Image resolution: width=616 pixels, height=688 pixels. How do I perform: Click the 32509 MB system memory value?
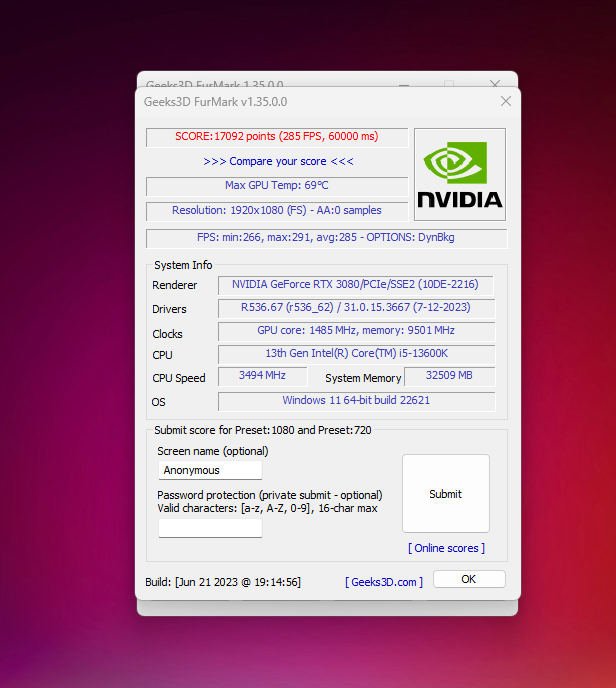(449, 376)
